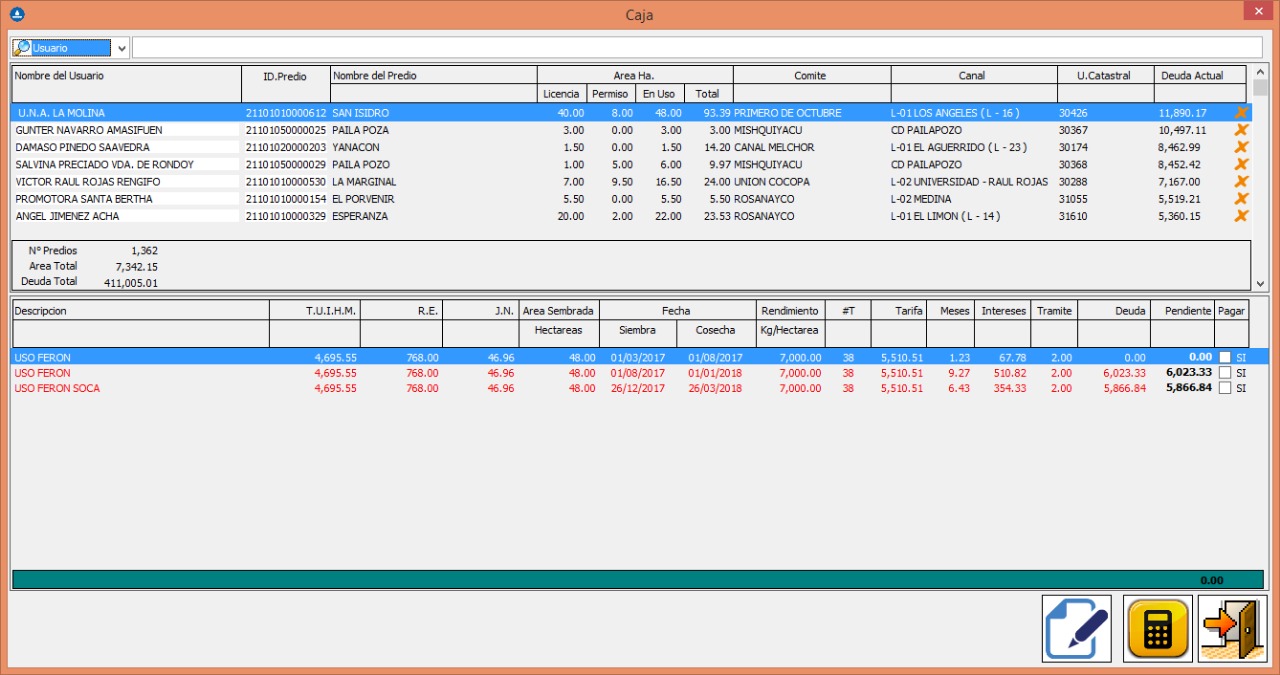This screenshot has height=675, width=1280.
Task: Click orange X icon for DAMASO PINEDO row
Action: (x=1241, y=147)
